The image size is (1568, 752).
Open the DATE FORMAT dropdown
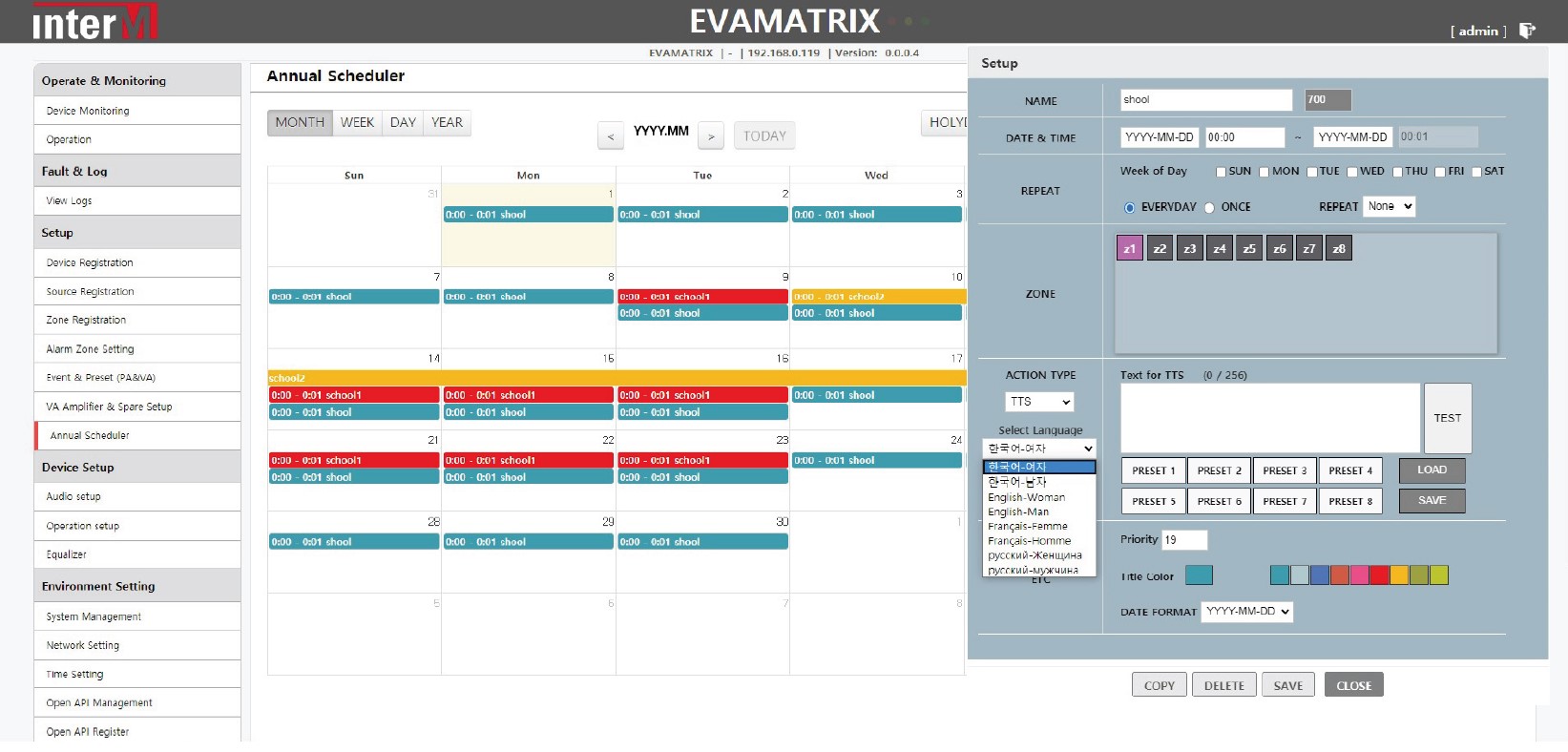pyautogui.click(x=1246, y=612)
